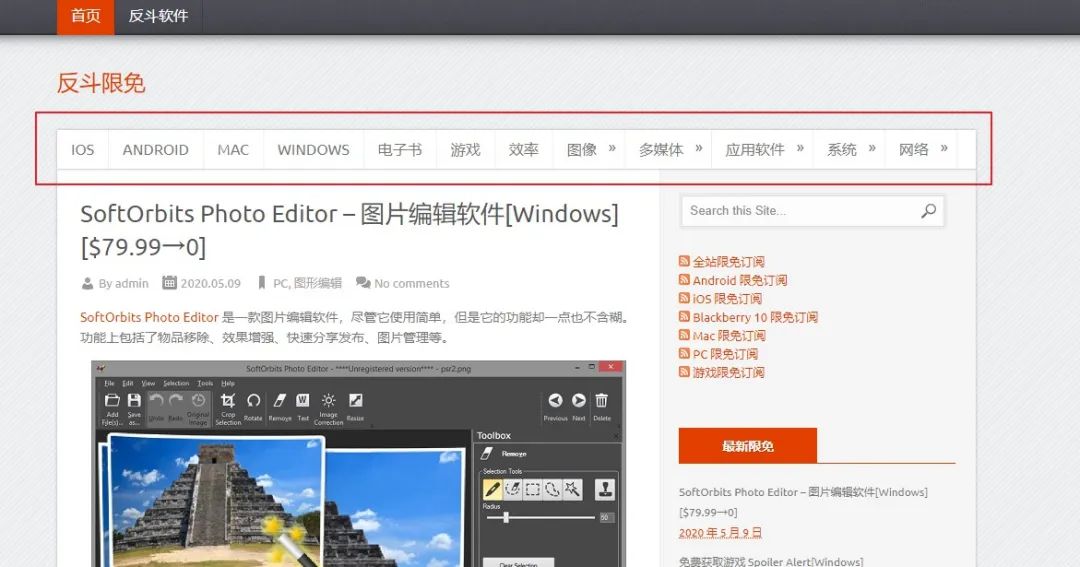The height and width of the screenshot is (567, 1080).
Task: Select 游戏 category in navigation
Action: tap(466, 150)
